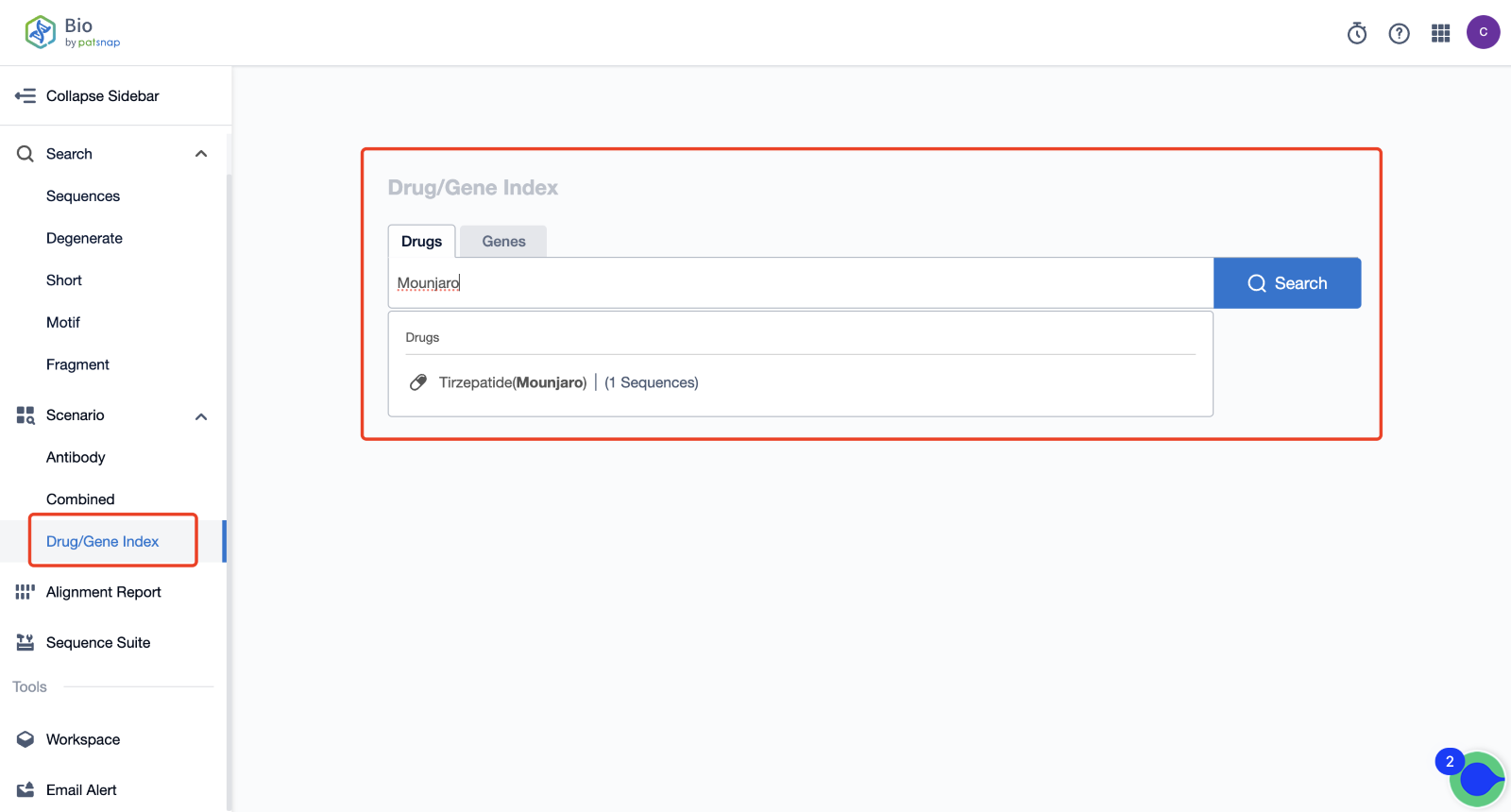
Task: Switch to the Genes tab
Action: click(503, 242)
